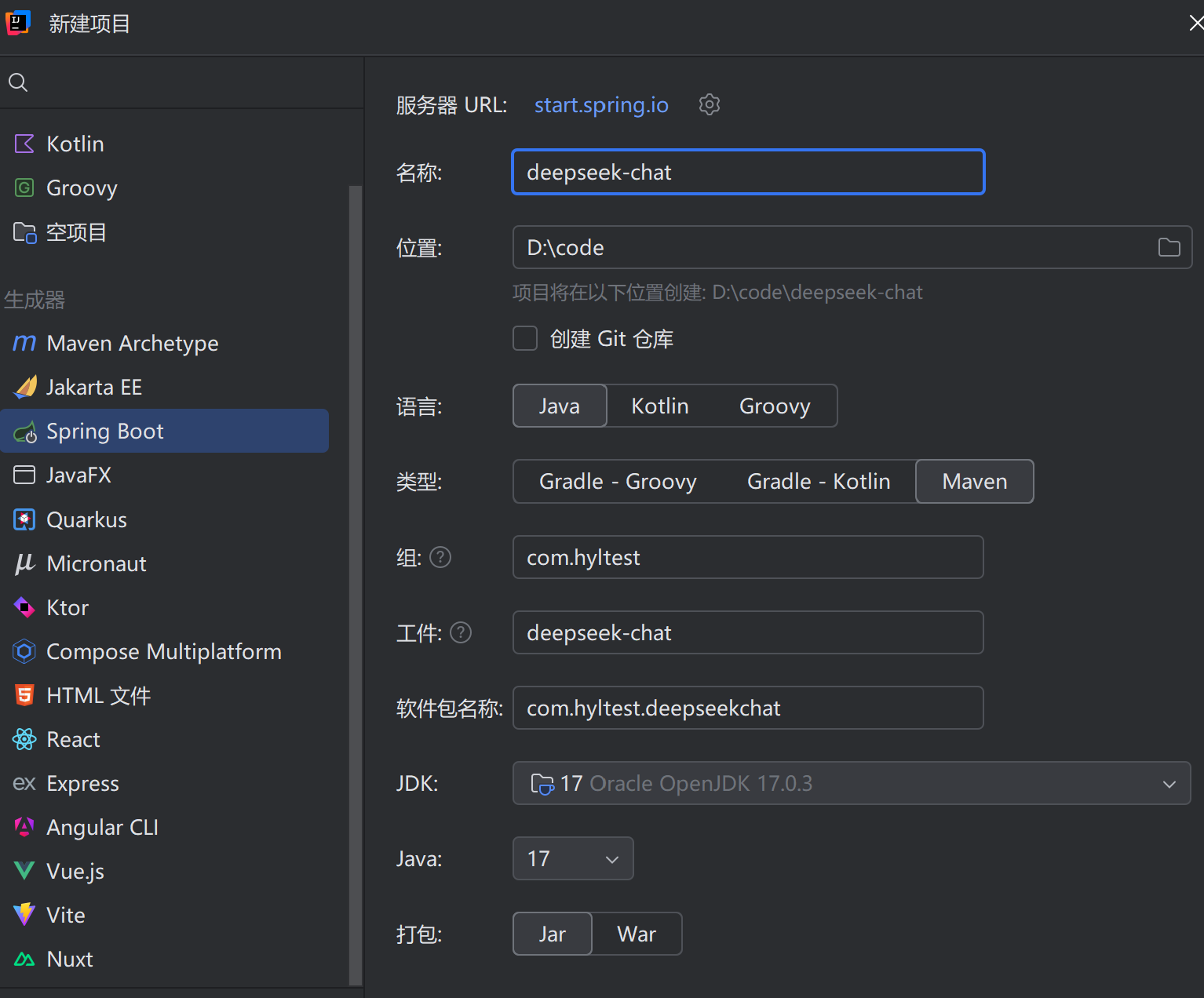Choose Maven build type
The image size is (1204, 998).
pos(975,481)
